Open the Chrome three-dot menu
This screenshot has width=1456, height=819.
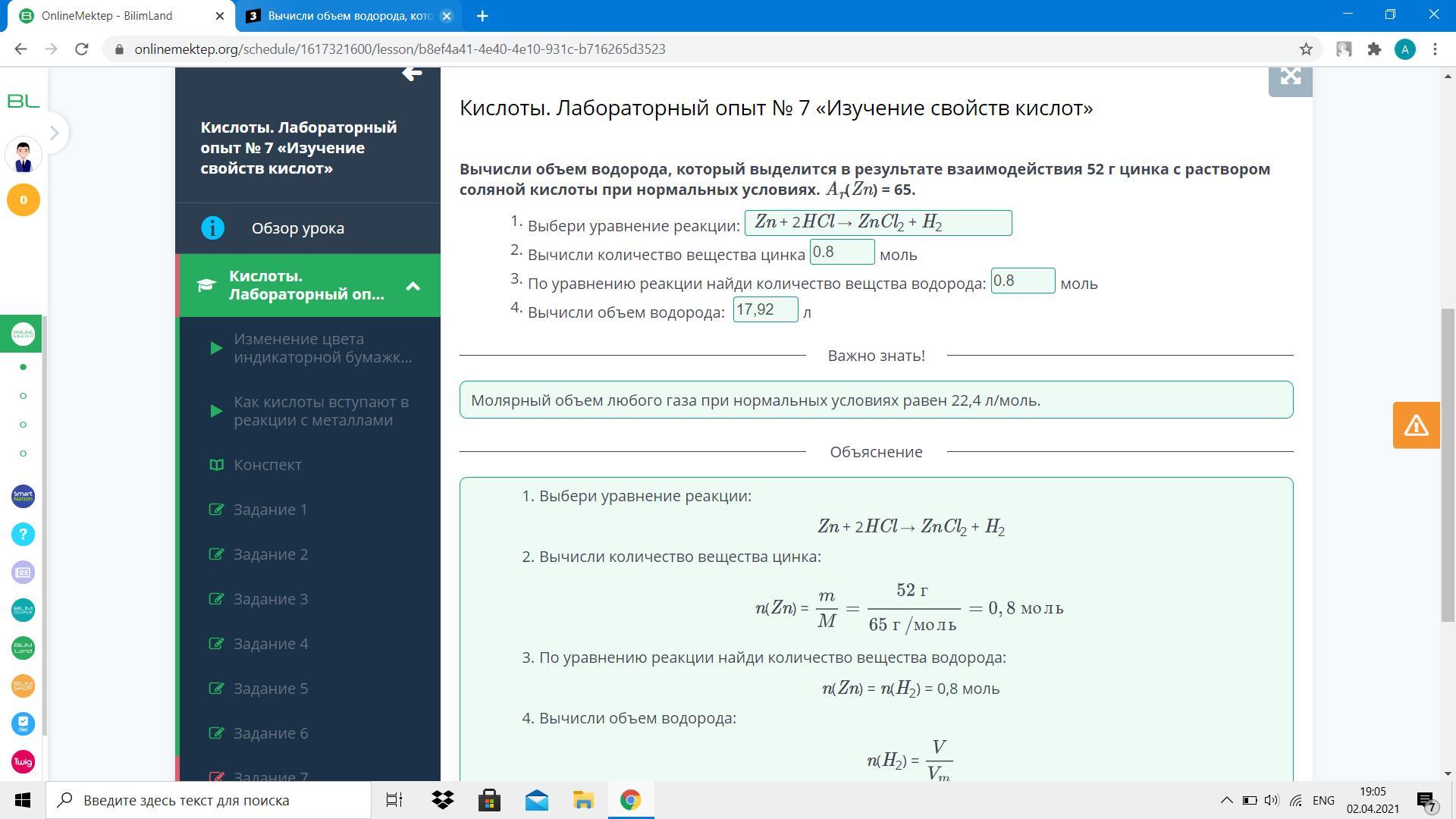(x=1435, y=49)
